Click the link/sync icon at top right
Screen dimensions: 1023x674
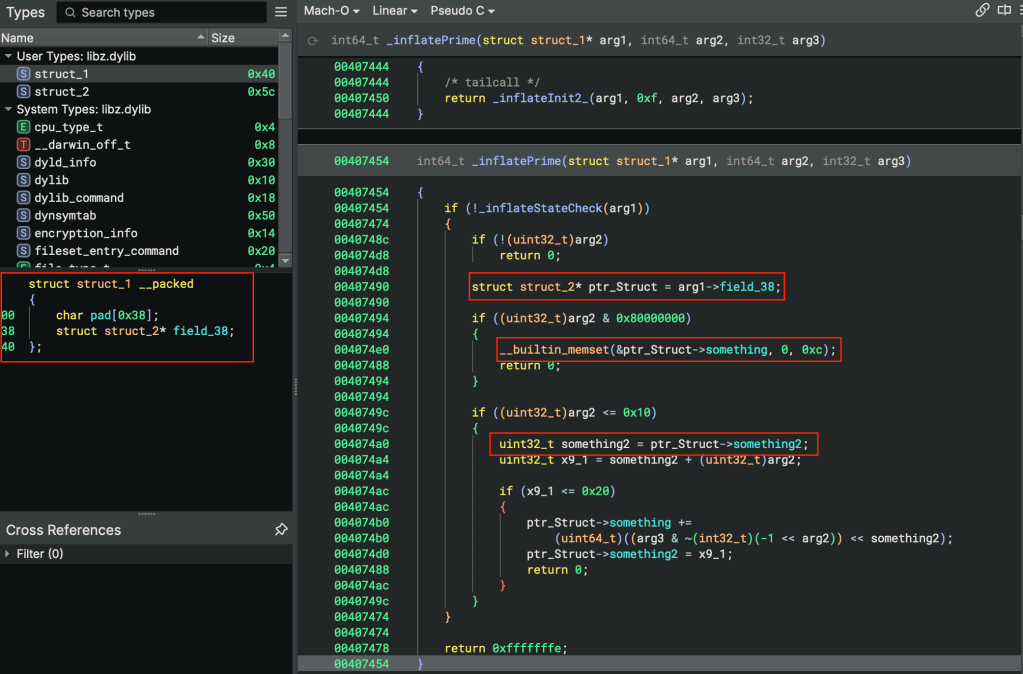click(x=982, y=11)
